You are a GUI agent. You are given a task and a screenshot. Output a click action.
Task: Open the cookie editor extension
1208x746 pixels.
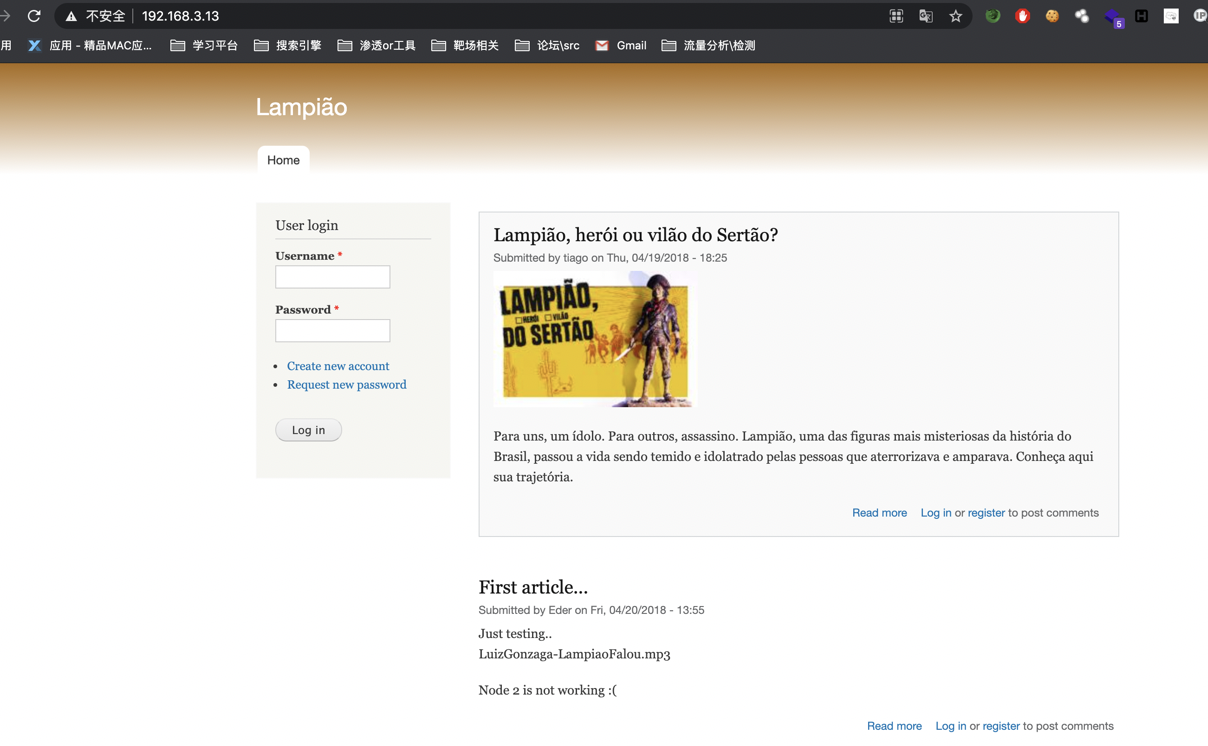(x=1052, y=16)
